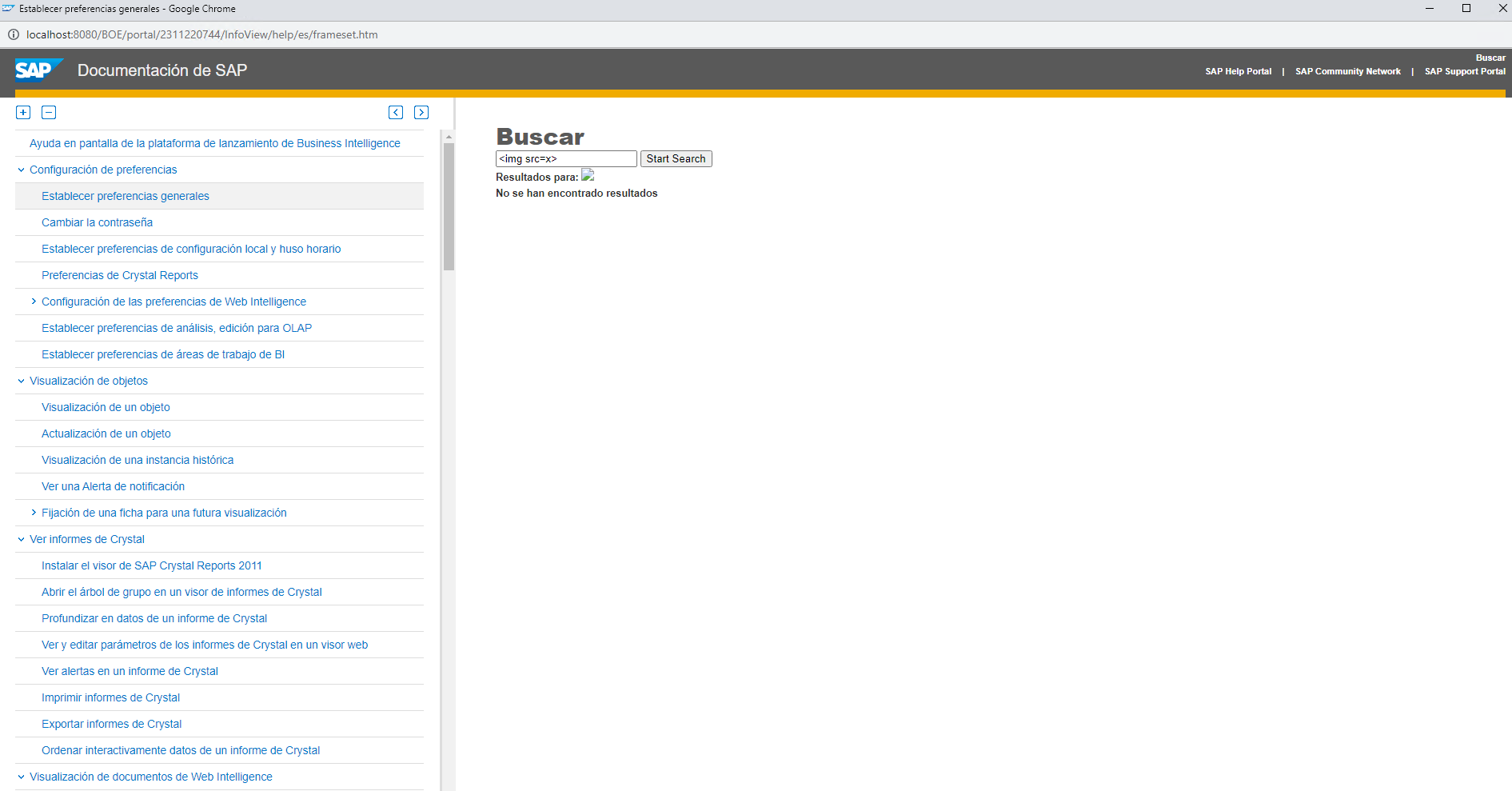The width and height of the screenshot is (1512, 791).
Task: Collapse Visualización de objetos section
Action: point(21,381)
